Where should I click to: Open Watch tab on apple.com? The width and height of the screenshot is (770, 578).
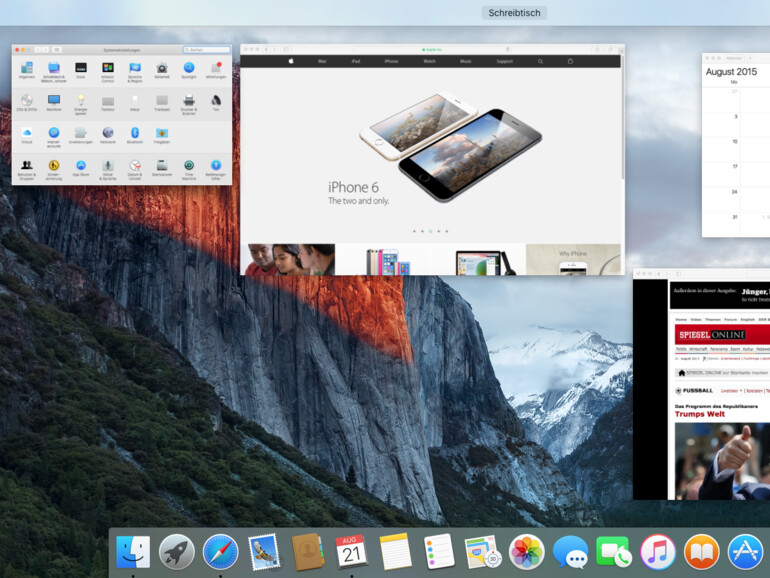click(430, 61)
